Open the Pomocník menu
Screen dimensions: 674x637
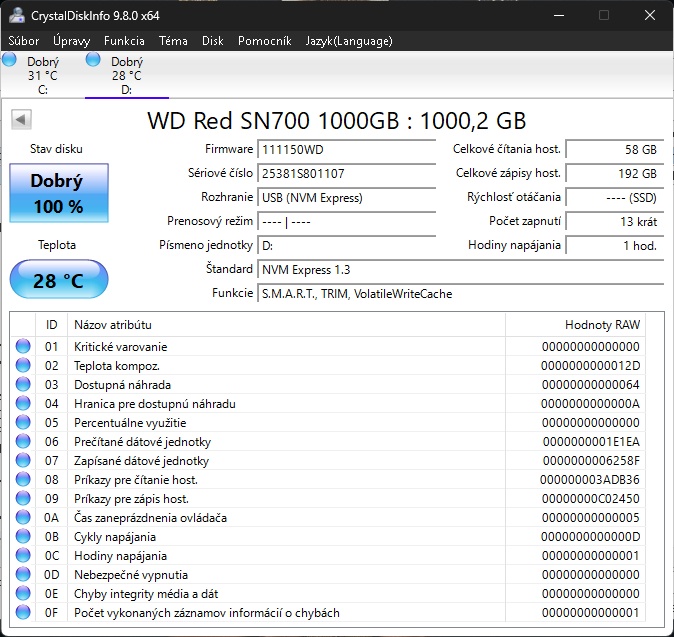pos(265,41)
